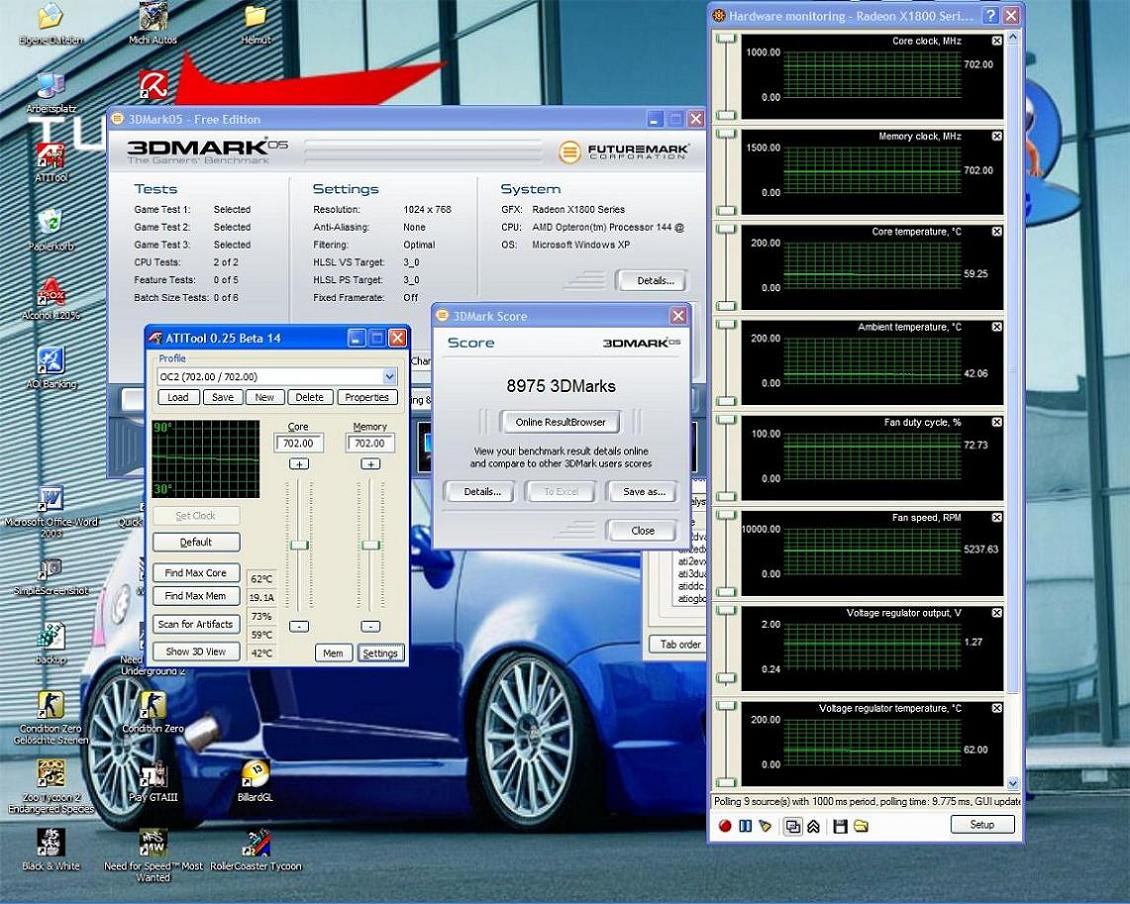The width and height of the screenshot is (1130, 904).
Task: Select Alcohol 120% desktop icon
Action: coord(50,299)
